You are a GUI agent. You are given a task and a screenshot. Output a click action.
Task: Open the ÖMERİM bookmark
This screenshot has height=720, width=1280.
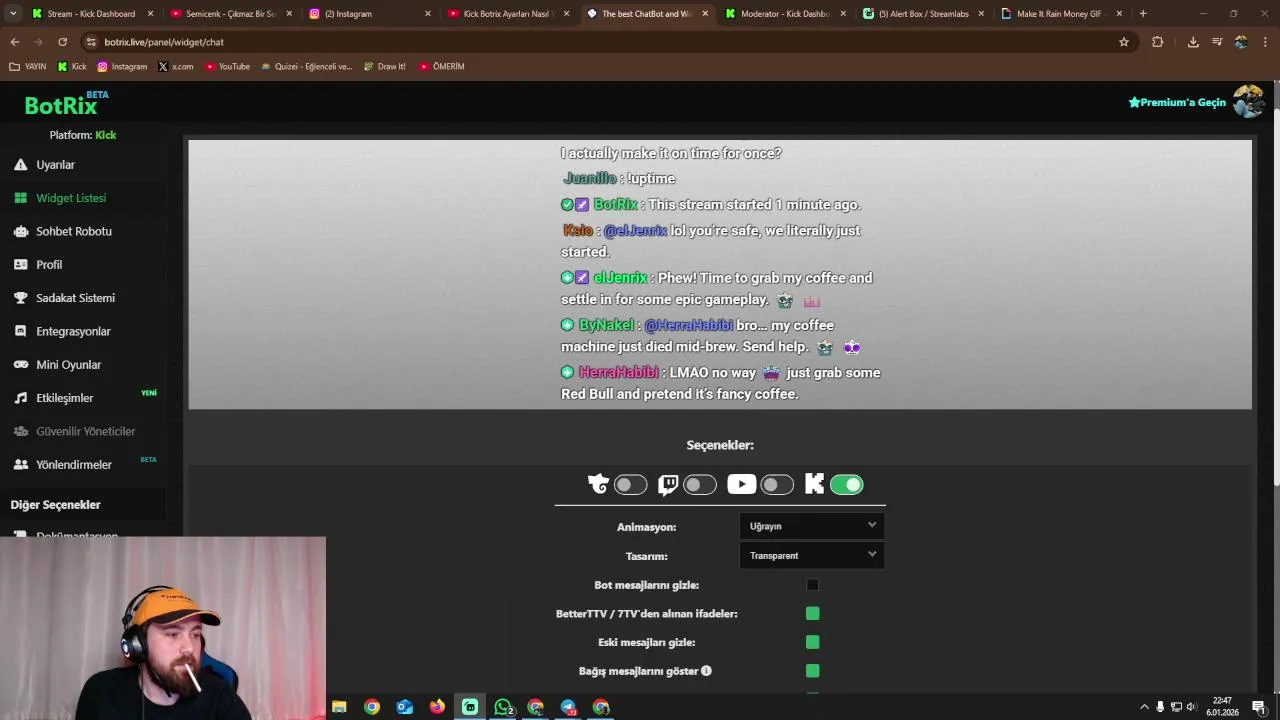(x=442, y=67)
